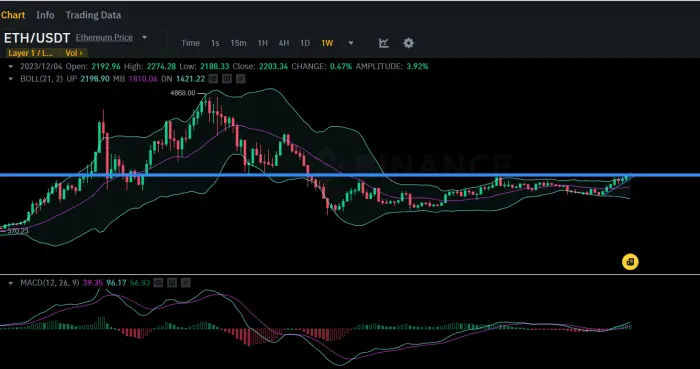The width and height of the screenshot is (700, 369).
Task: Click the 4868.00 high price label
Action: point(183,93)
